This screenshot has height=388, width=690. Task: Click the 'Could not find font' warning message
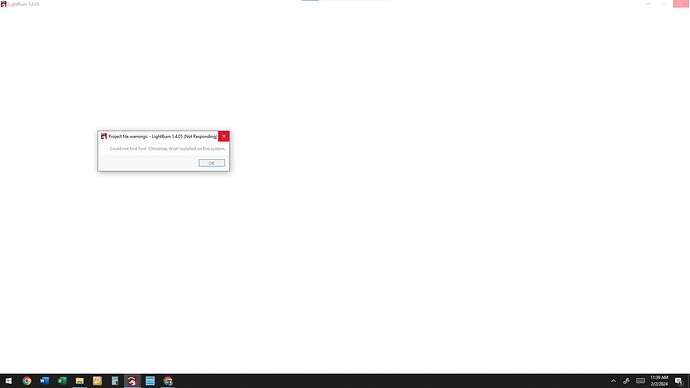click(x=167, y=149)
